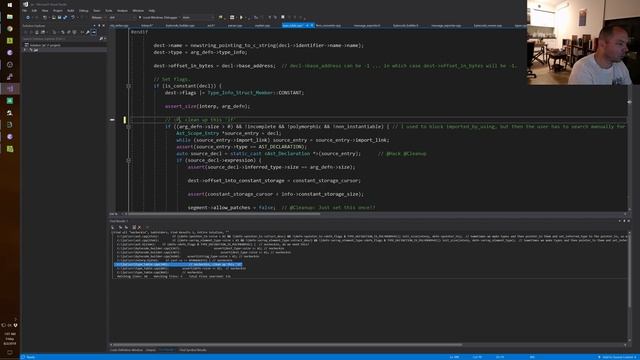Click the 'Matching lines' summary row

[173, 276]
